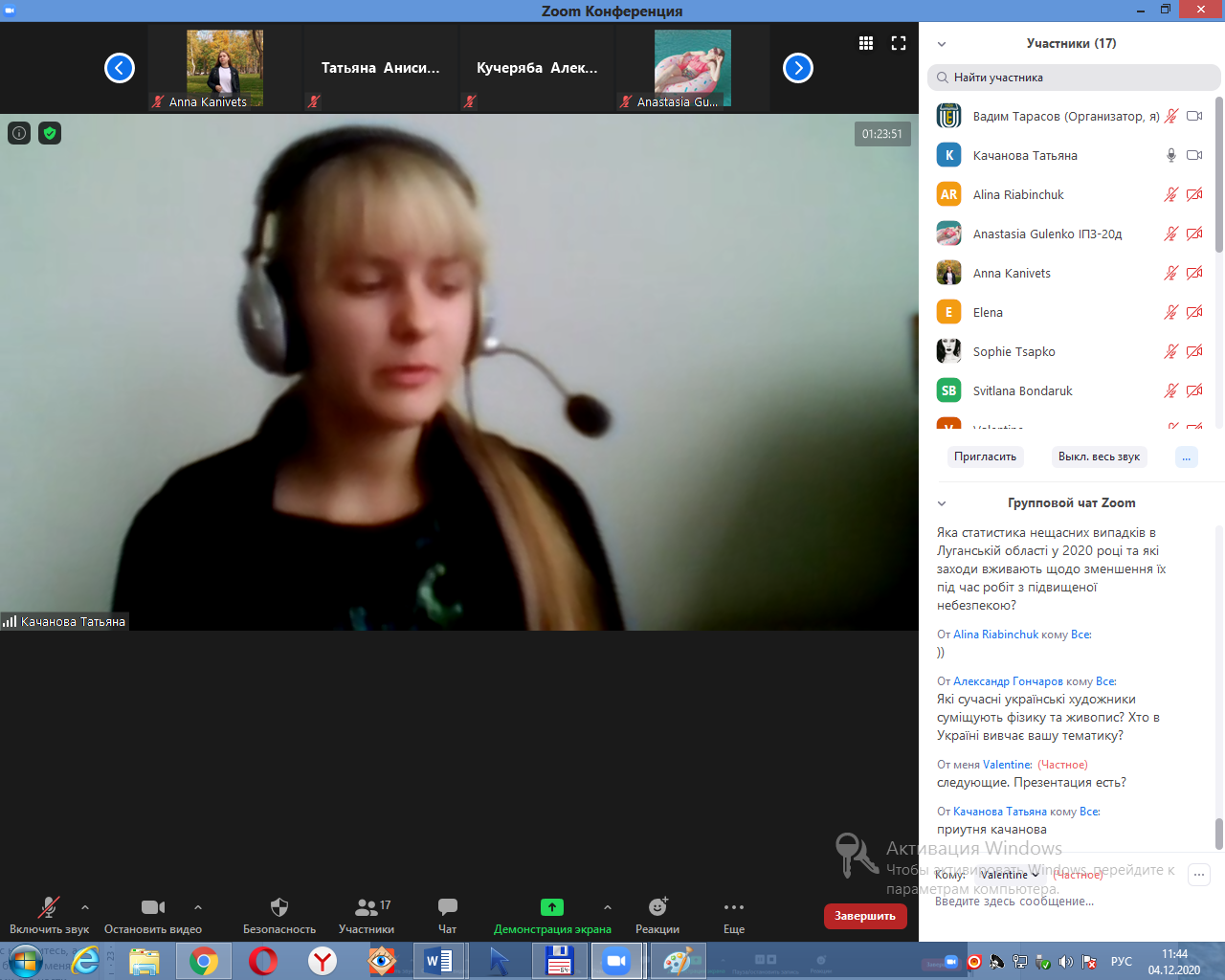Click Valentine recipient name in chat message
The width and height of the screenshot is (1225, 980).
[x=1007, y=765]
